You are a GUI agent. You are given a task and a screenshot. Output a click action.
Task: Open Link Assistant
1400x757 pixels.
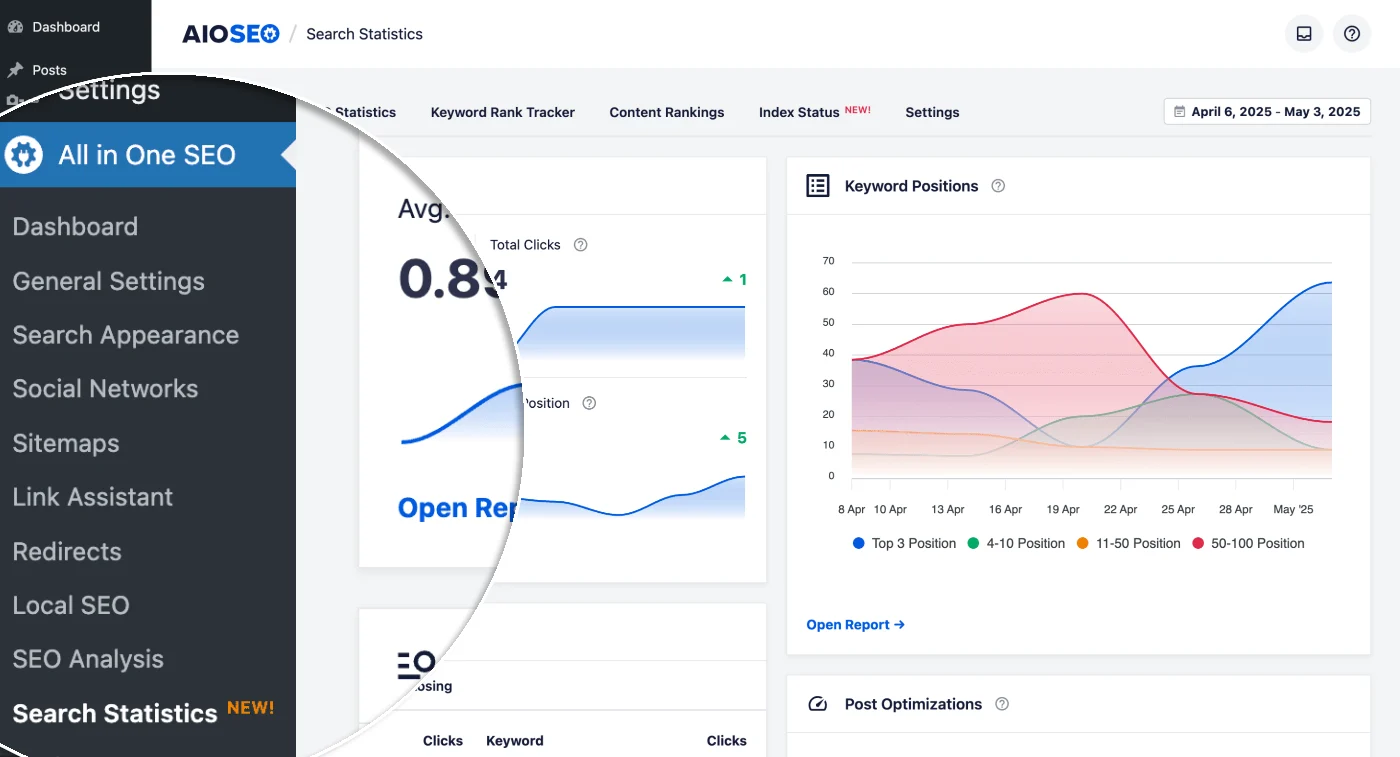click(x=93, y=497)
